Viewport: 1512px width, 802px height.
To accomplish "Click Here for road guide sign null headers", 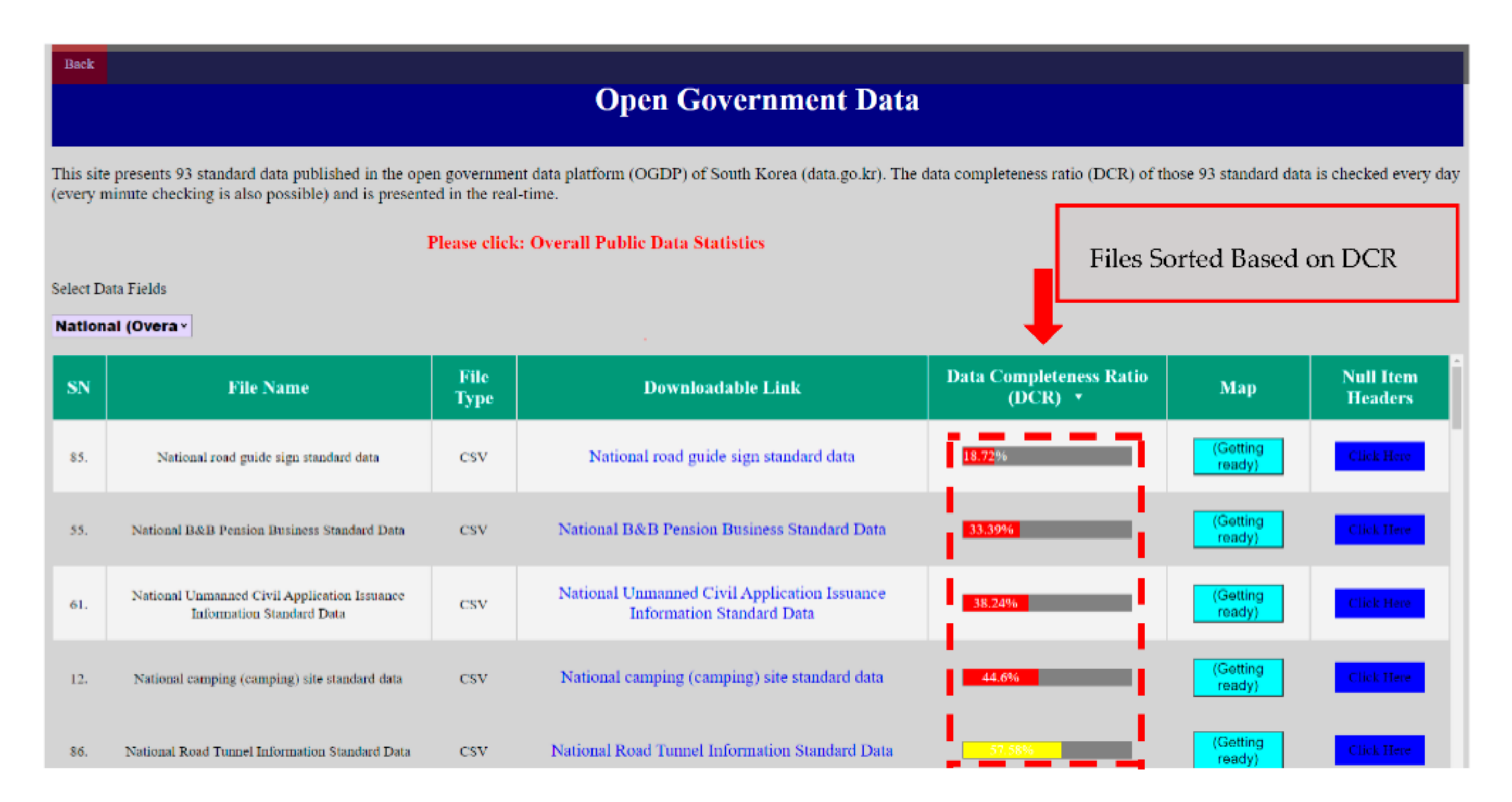I will tap(1379, 456).
